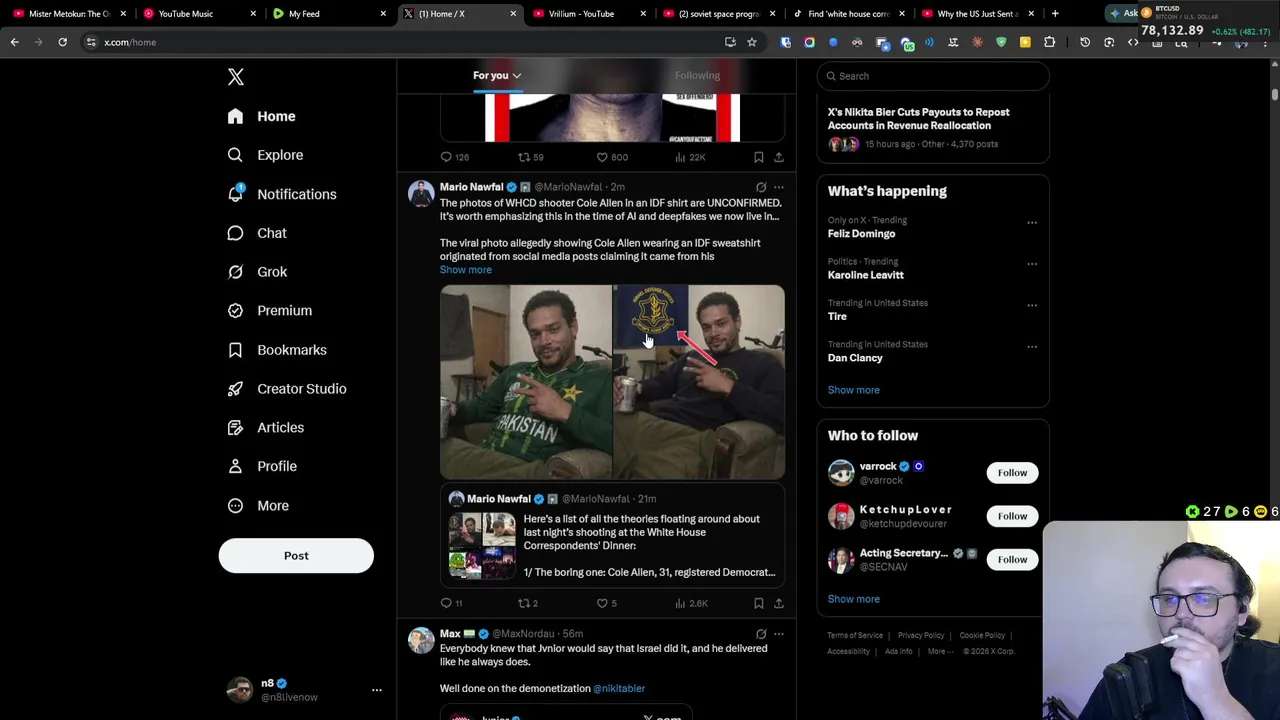Open Articles in the sidebar
Image resolution: width=1280 pixels, height=720 pixels.
pos(266,428)
